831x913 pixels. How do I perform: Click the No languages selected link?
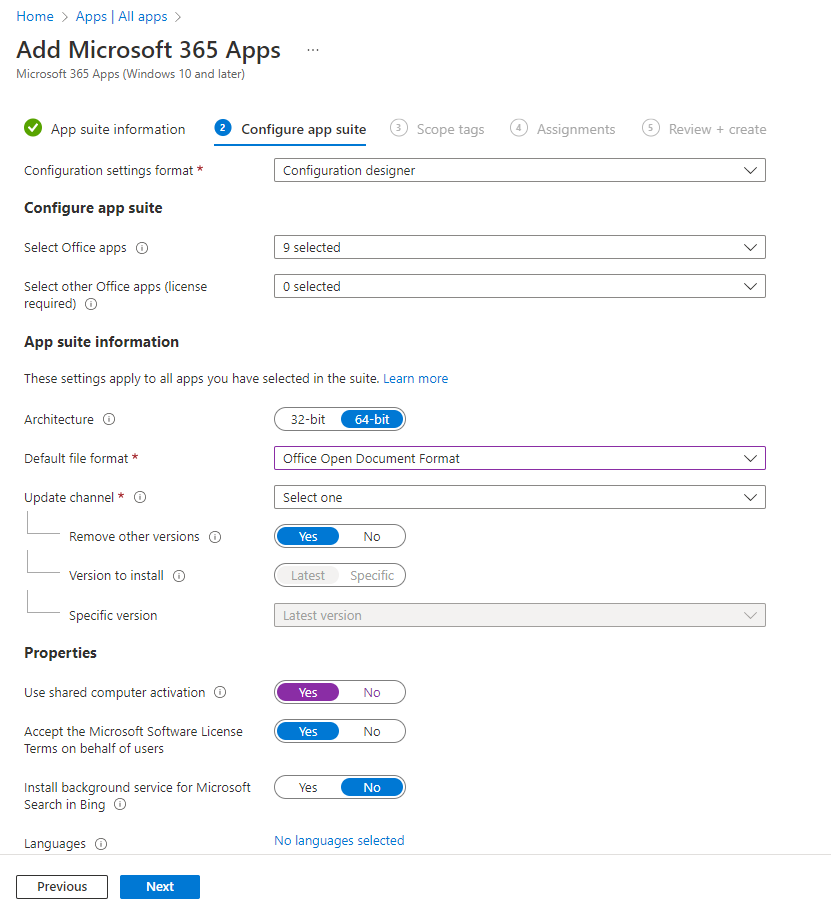[339, 840]
